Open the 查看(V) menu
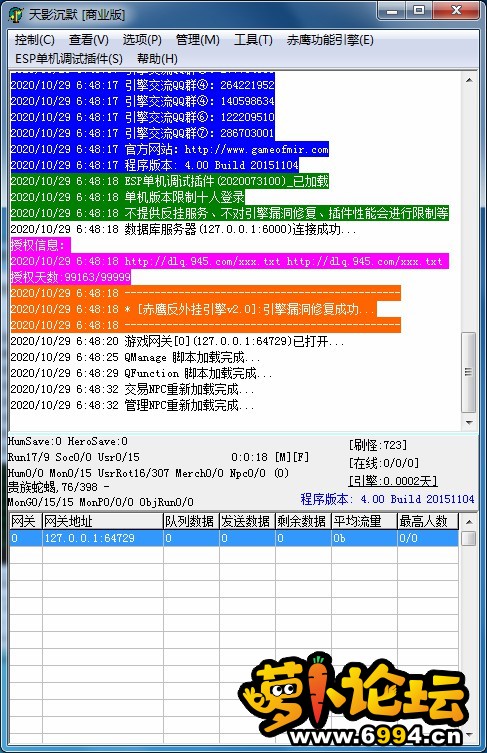Image resolution: width=487 pixels, height=753 pixels. pyautogui.click(x=88, y=40)
